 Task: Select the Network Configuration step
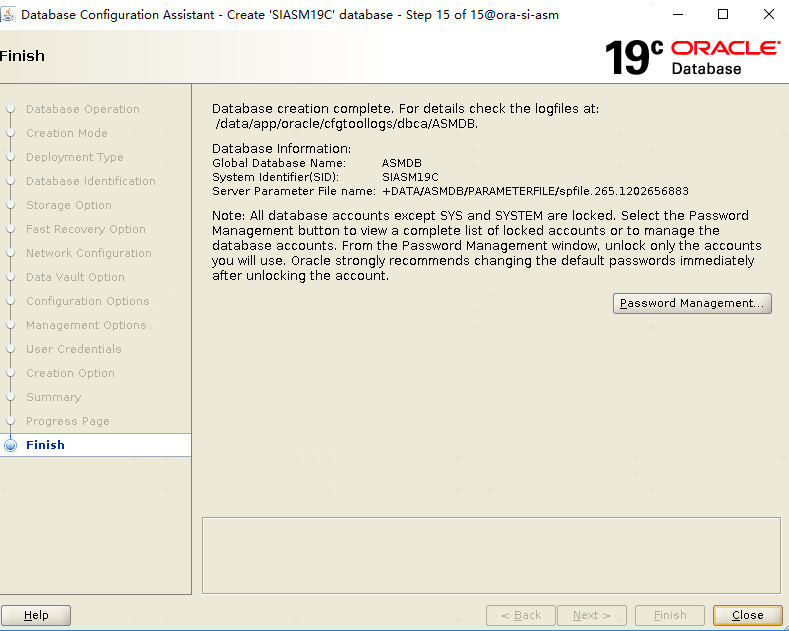[89, 253]
